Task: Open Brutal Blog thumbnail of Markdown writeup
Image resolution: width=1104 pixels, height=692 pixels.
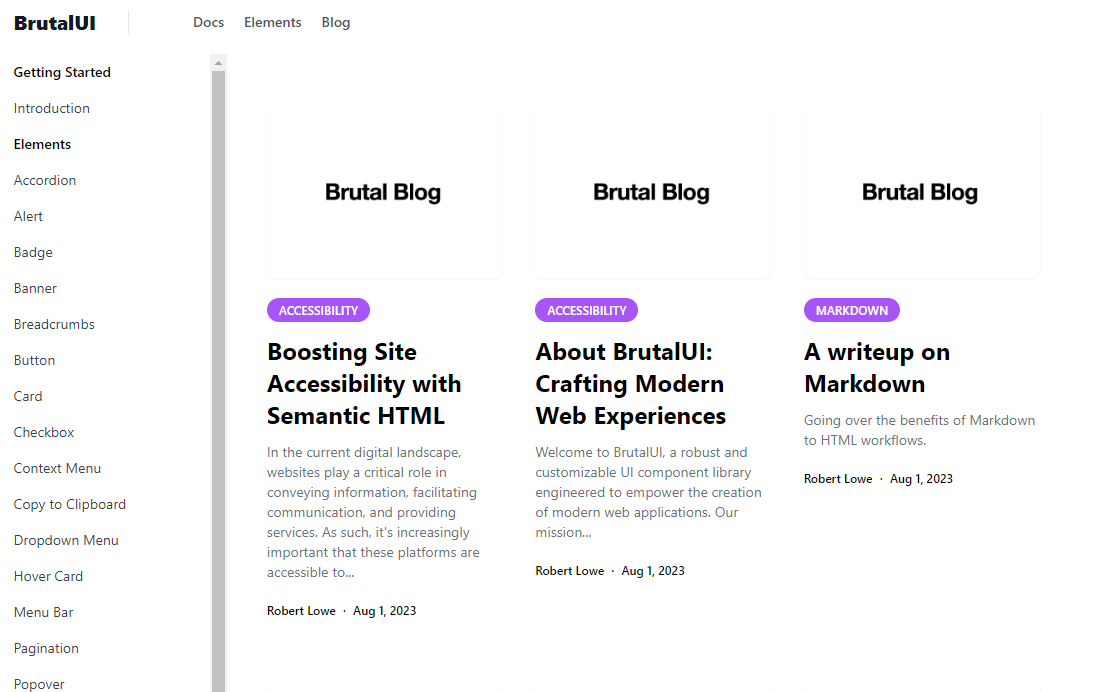Action: [922, 192]
